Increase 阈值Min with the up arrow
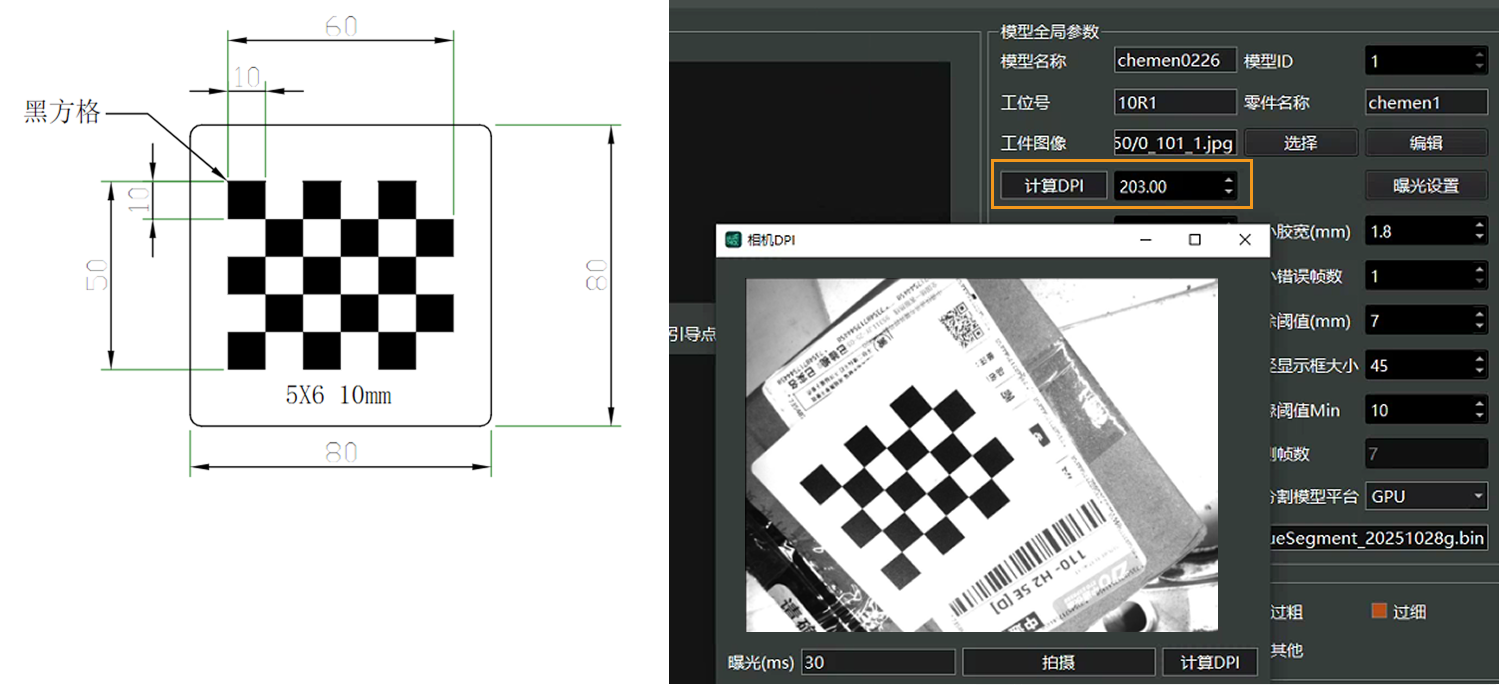The image size is (1499, 685). click(1479, 404)
